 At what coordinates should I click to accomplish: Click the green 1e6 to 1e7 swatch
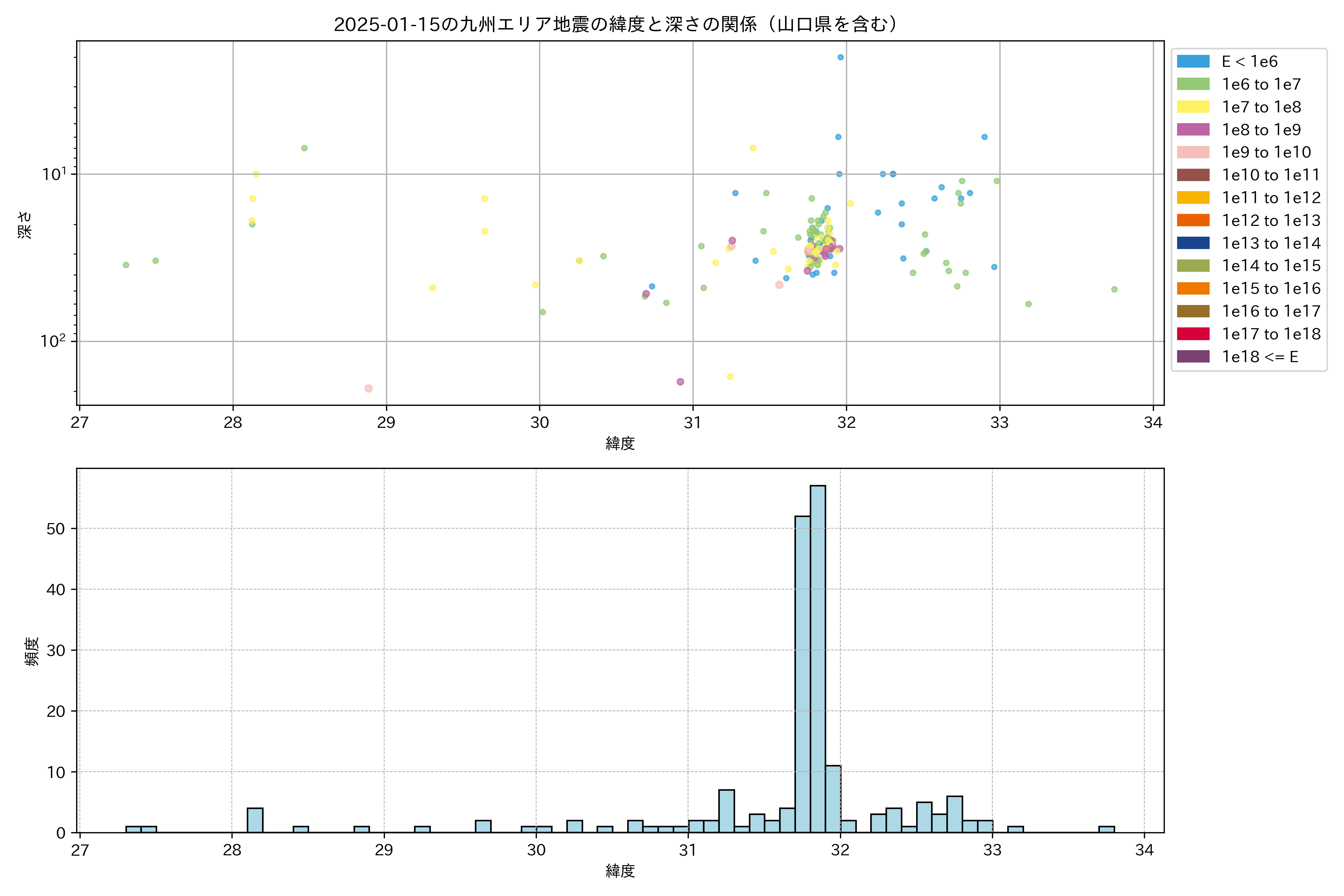pos(1193,85)
